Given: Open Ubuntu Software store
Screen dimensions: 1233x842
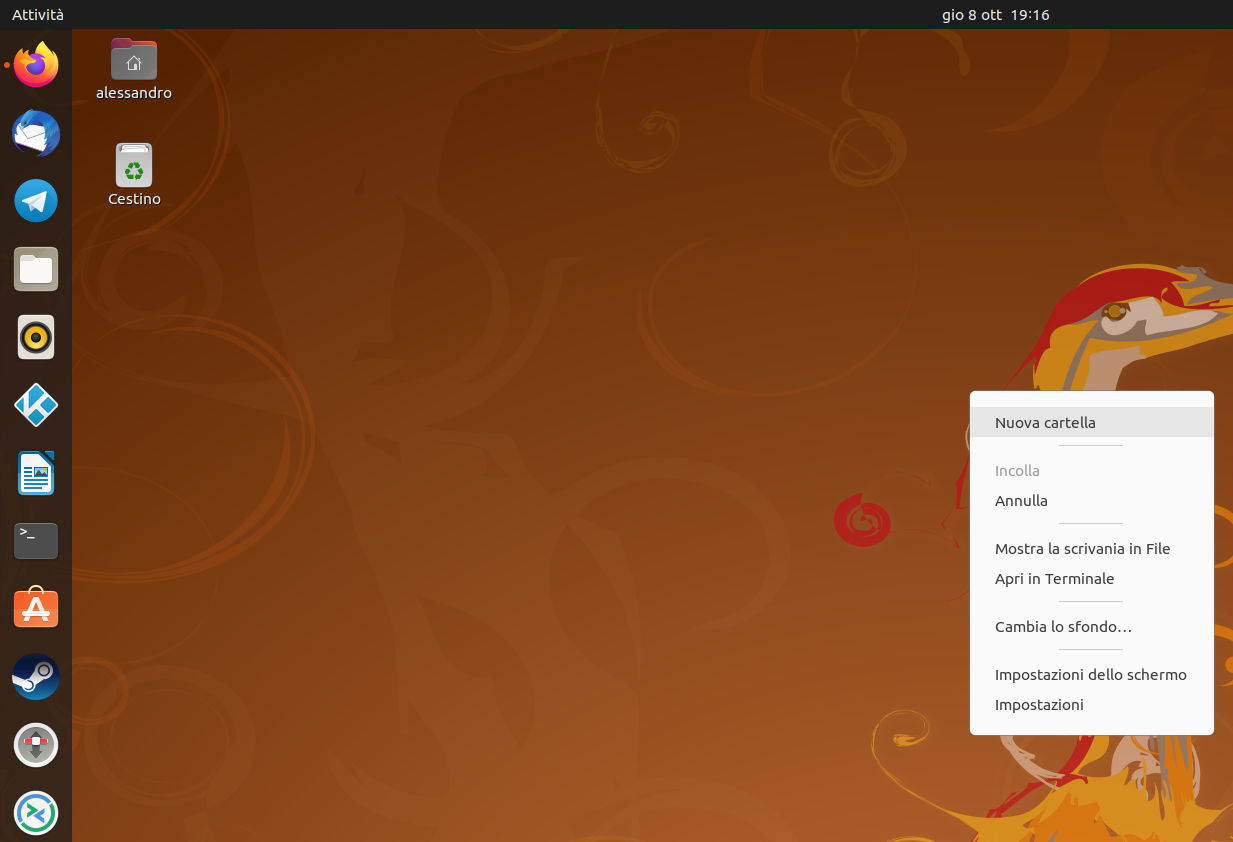Looking at the screenshot, I should point(36,608).
